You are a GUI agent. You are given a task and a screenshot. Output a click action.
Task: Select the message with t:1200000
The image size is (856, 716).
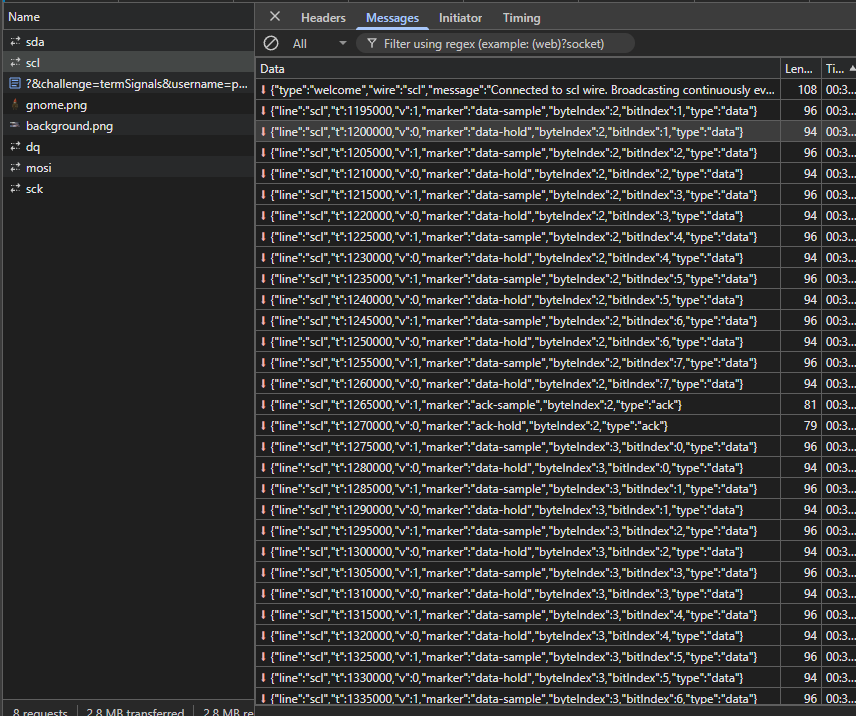pos(556,132)
